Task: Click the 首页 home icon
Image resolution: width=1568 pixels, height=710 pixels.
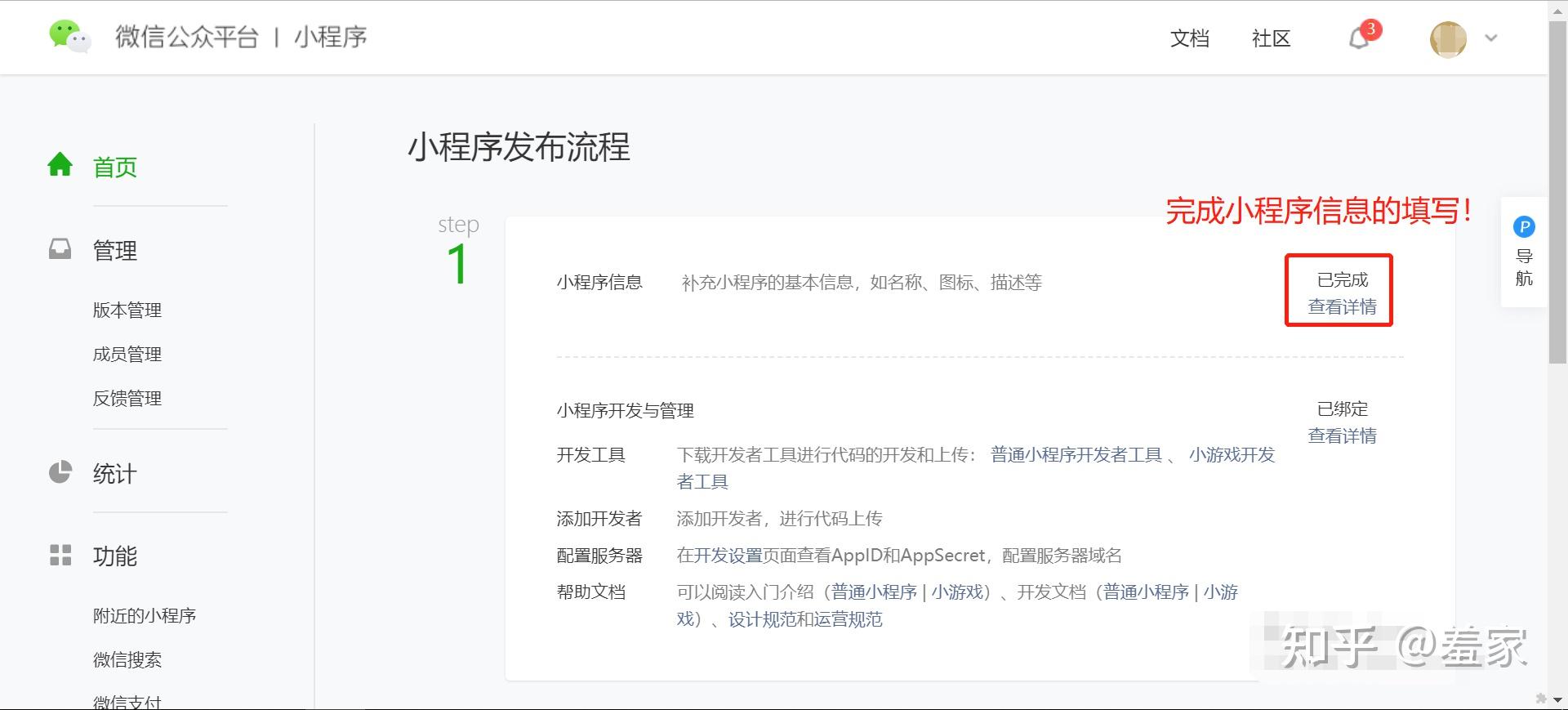Action: [x=60, y=165]
